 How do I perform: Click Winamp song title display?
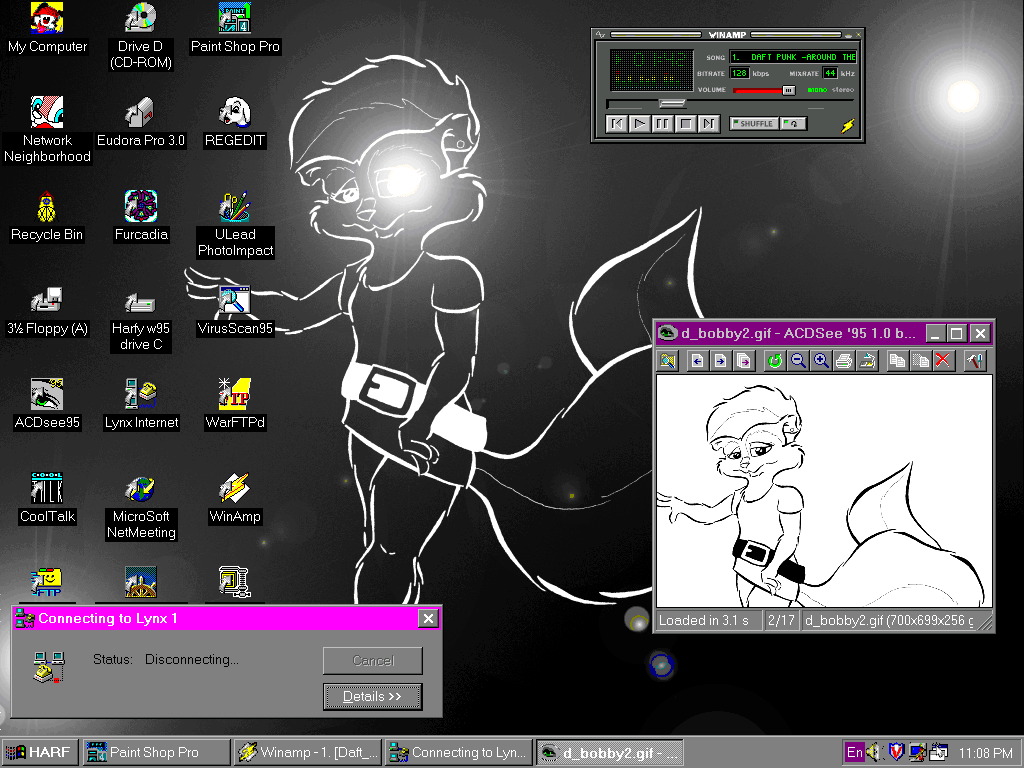(x=793, y=57)
